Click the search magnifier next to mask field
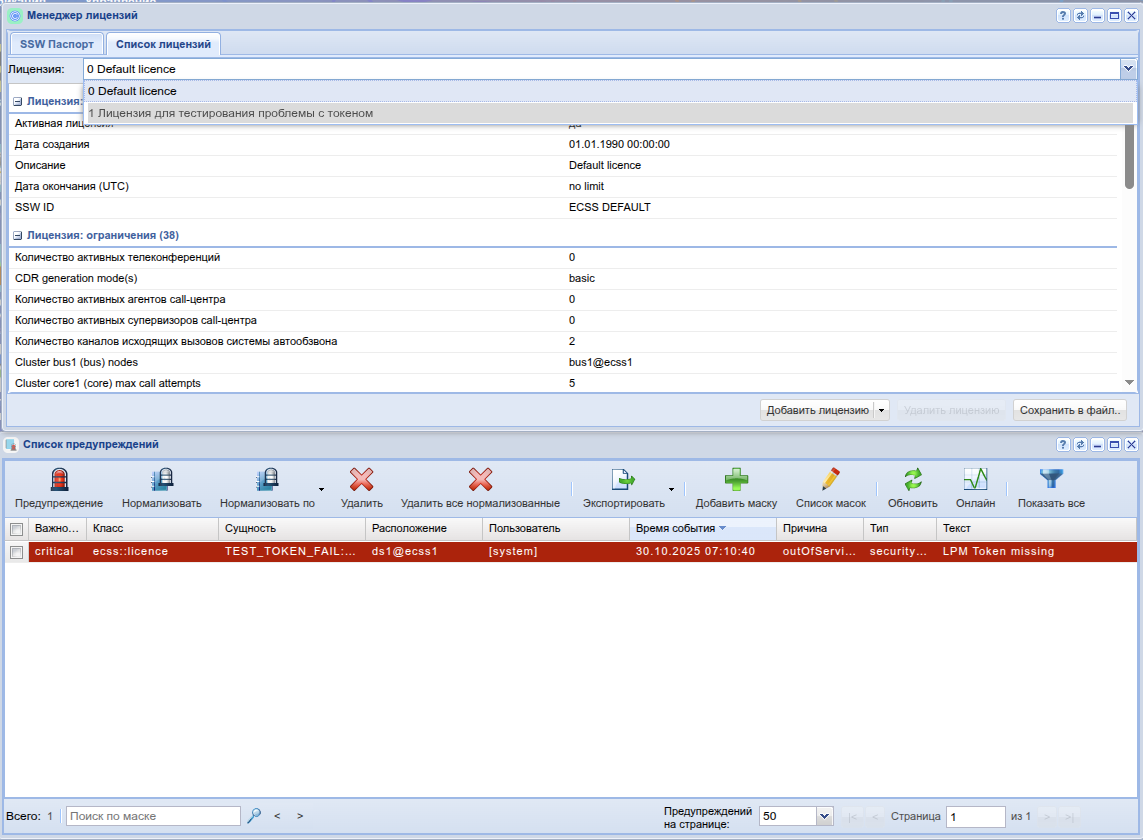The width and height of the screenshot is (1143, 840). [254, 816]
